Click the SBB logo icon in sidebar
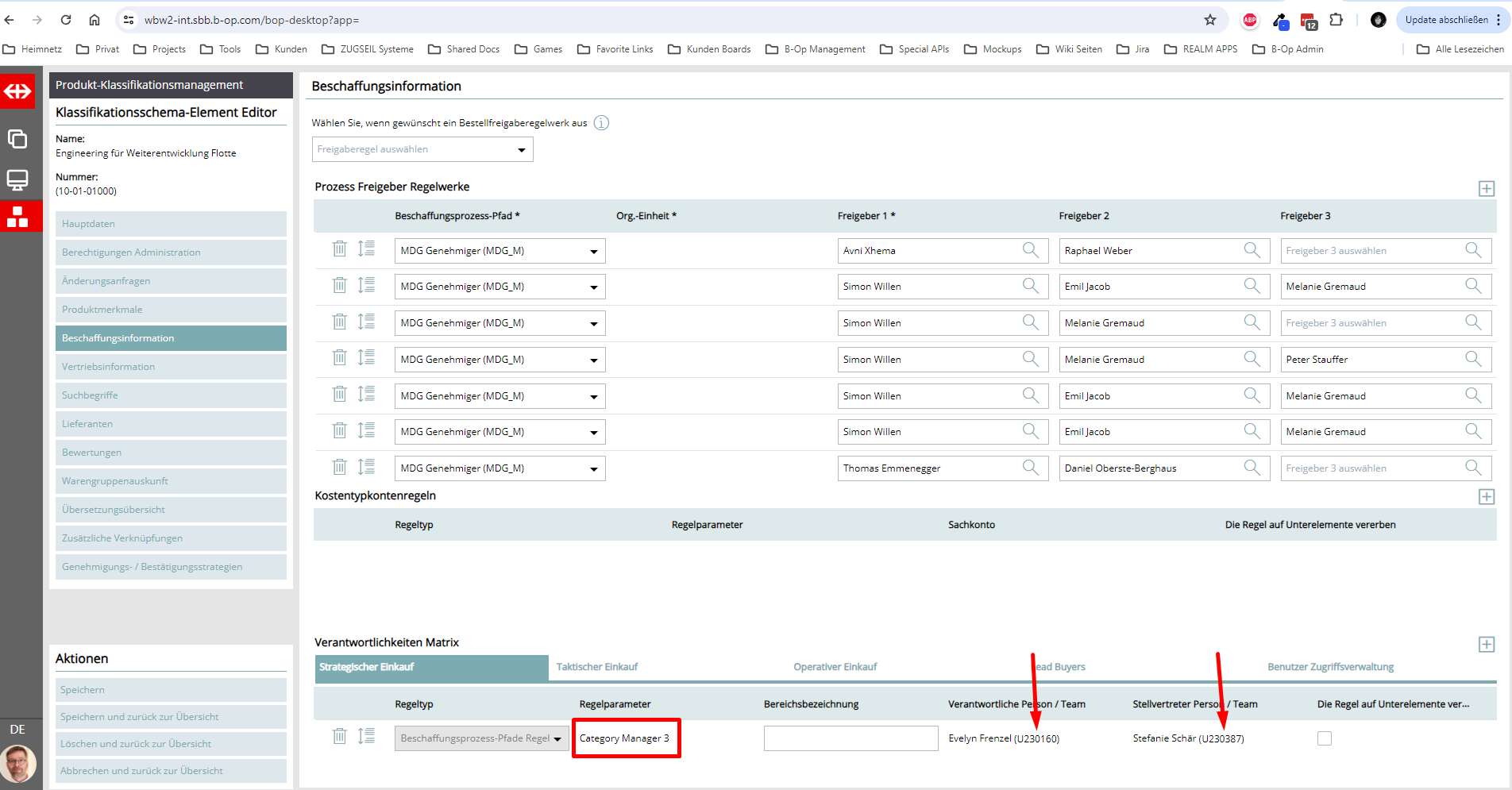 click(x=17, y=92)
